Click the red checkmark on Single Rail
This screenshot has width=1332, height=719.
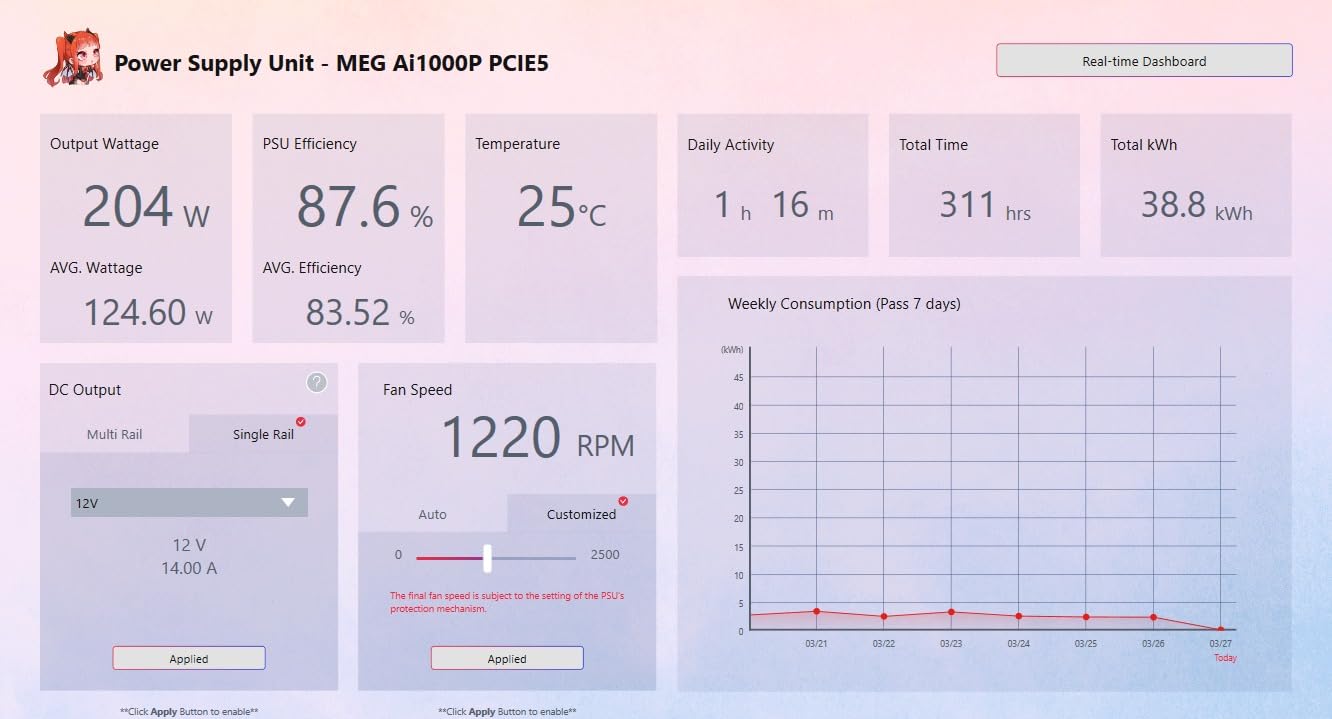(x=300, y=422)
